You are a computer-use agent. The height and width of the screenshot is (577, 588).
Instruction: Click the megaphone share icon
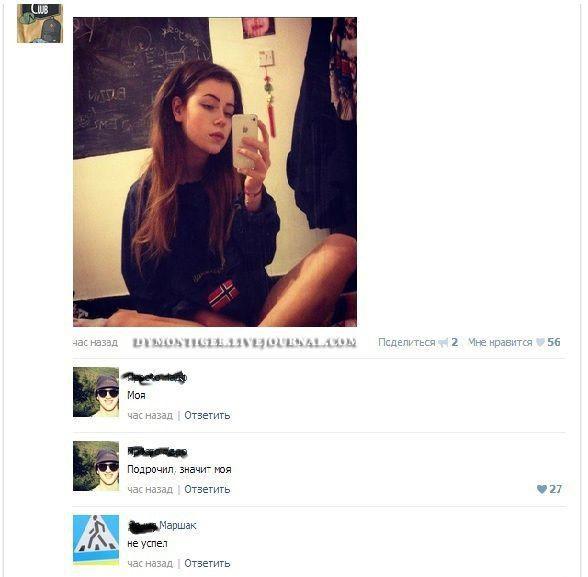pyautogui.click(x=443, y=342)
